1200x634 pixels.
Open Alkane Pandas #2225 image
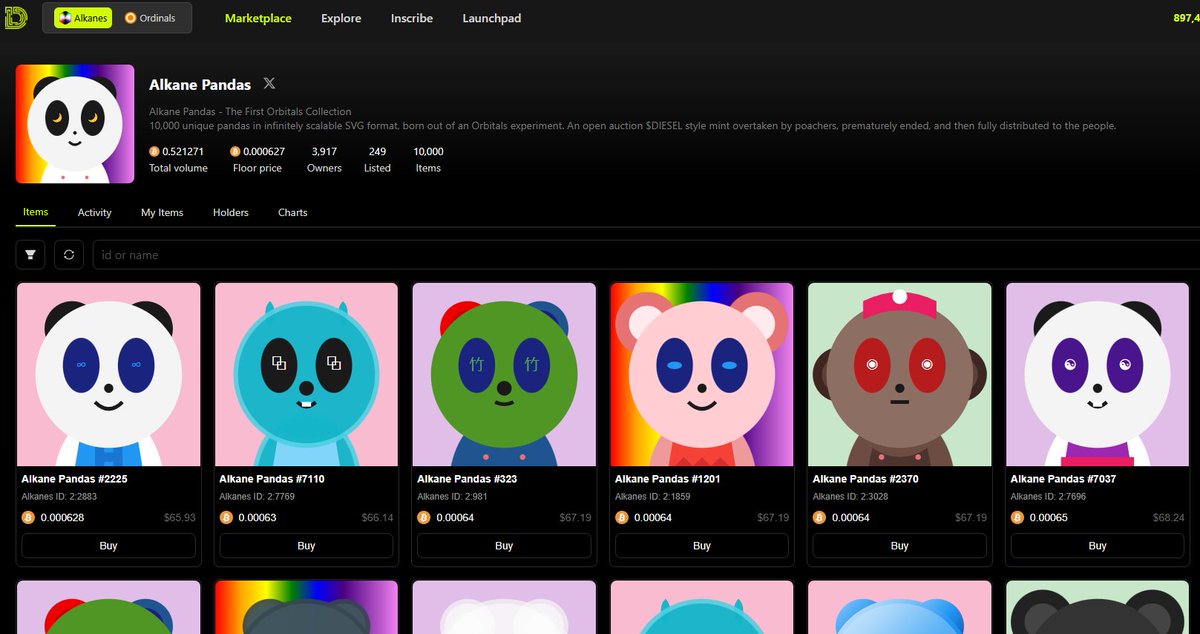109,375
